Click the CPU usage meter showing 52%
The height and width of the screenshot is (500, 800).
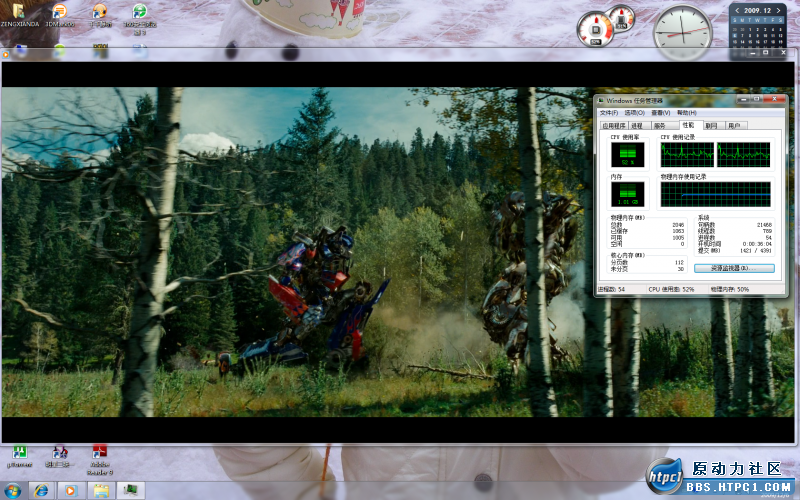(628, 155)
